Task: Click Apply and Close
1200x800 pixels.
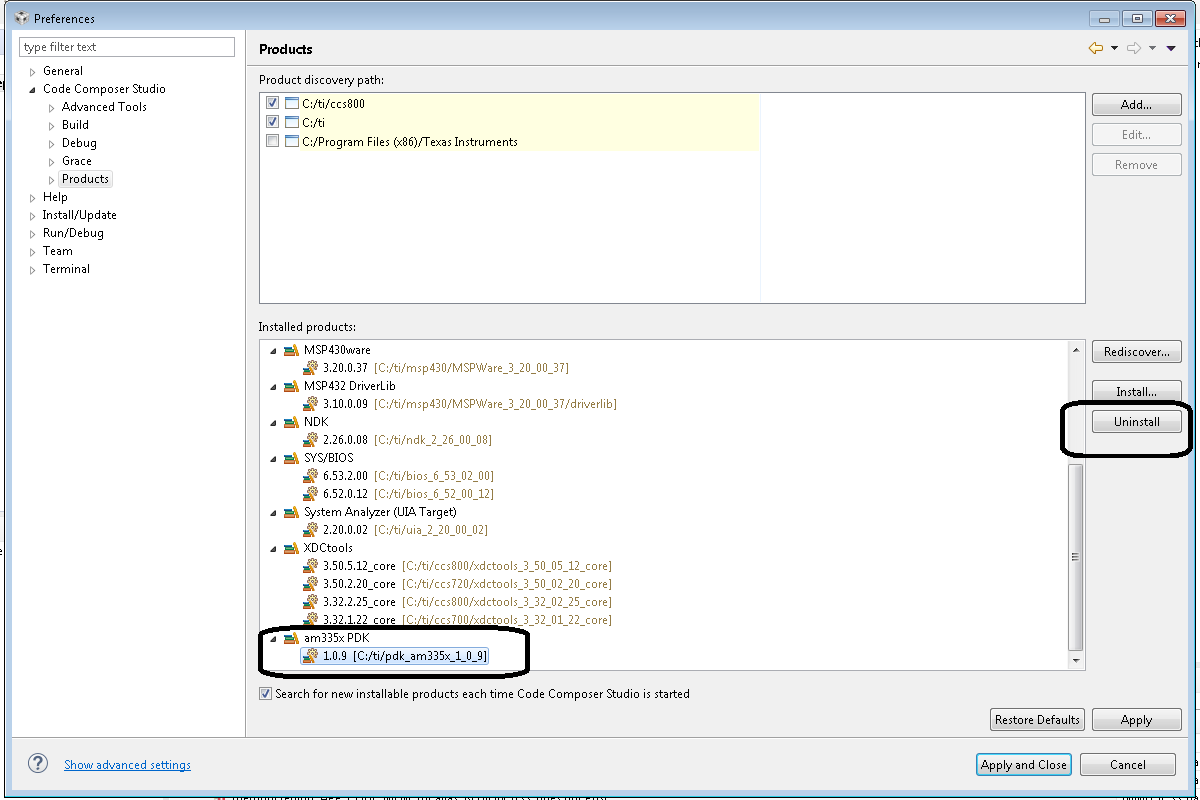Action: (x=1024, y=764)
